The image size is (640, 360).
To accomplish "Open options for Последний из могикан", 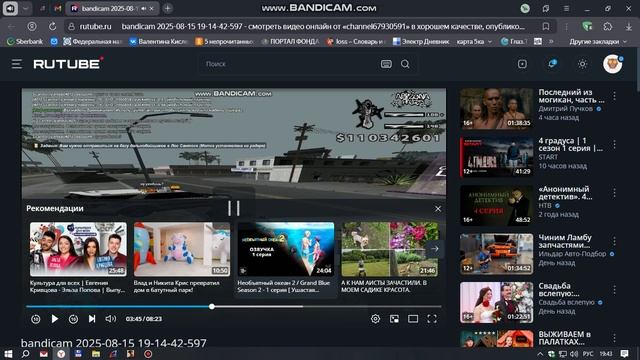I will [614, 97].
